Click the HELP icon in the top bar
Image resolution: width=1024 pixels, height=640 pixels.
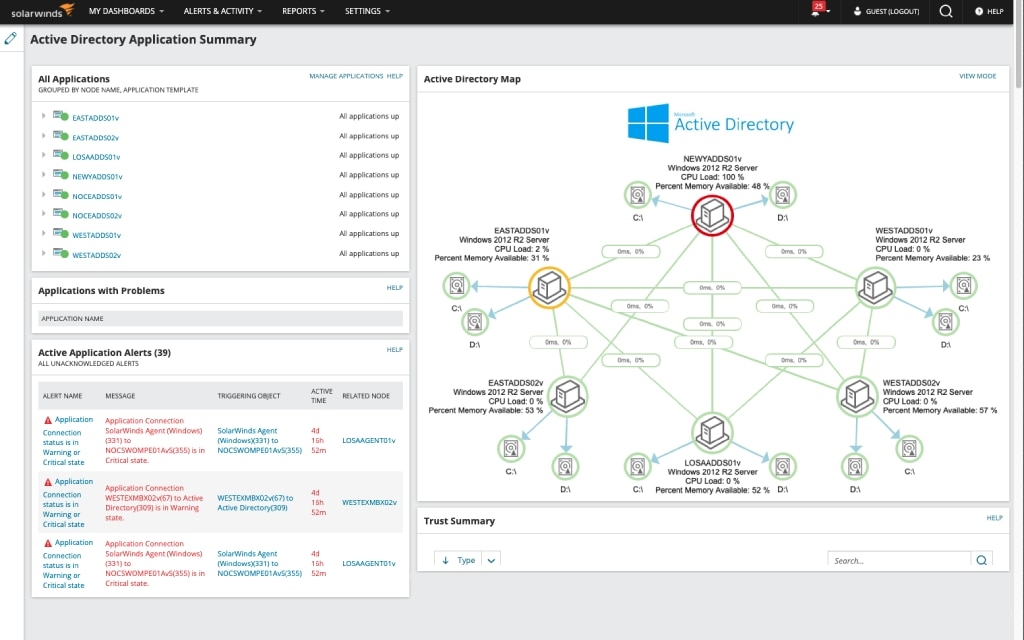989,11
